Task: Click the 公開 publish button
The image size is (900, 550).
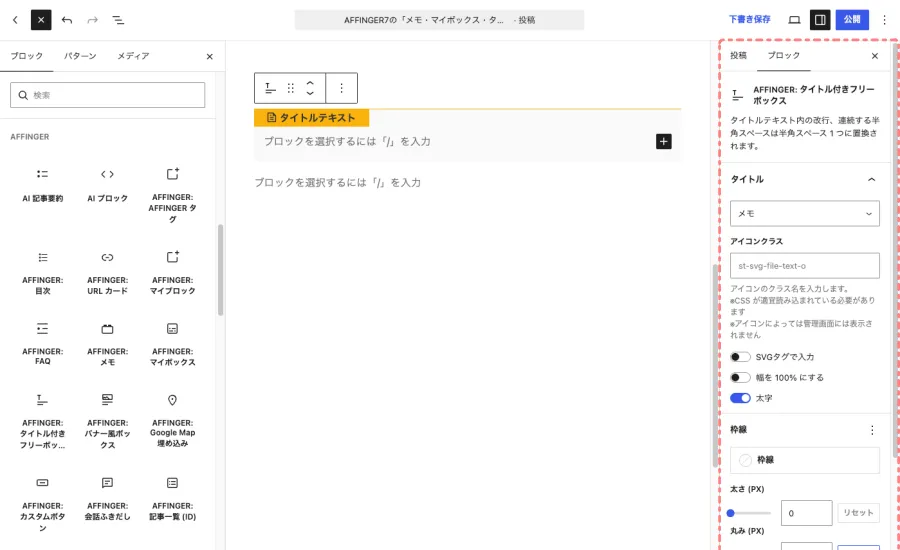Action: click(852, 20)
